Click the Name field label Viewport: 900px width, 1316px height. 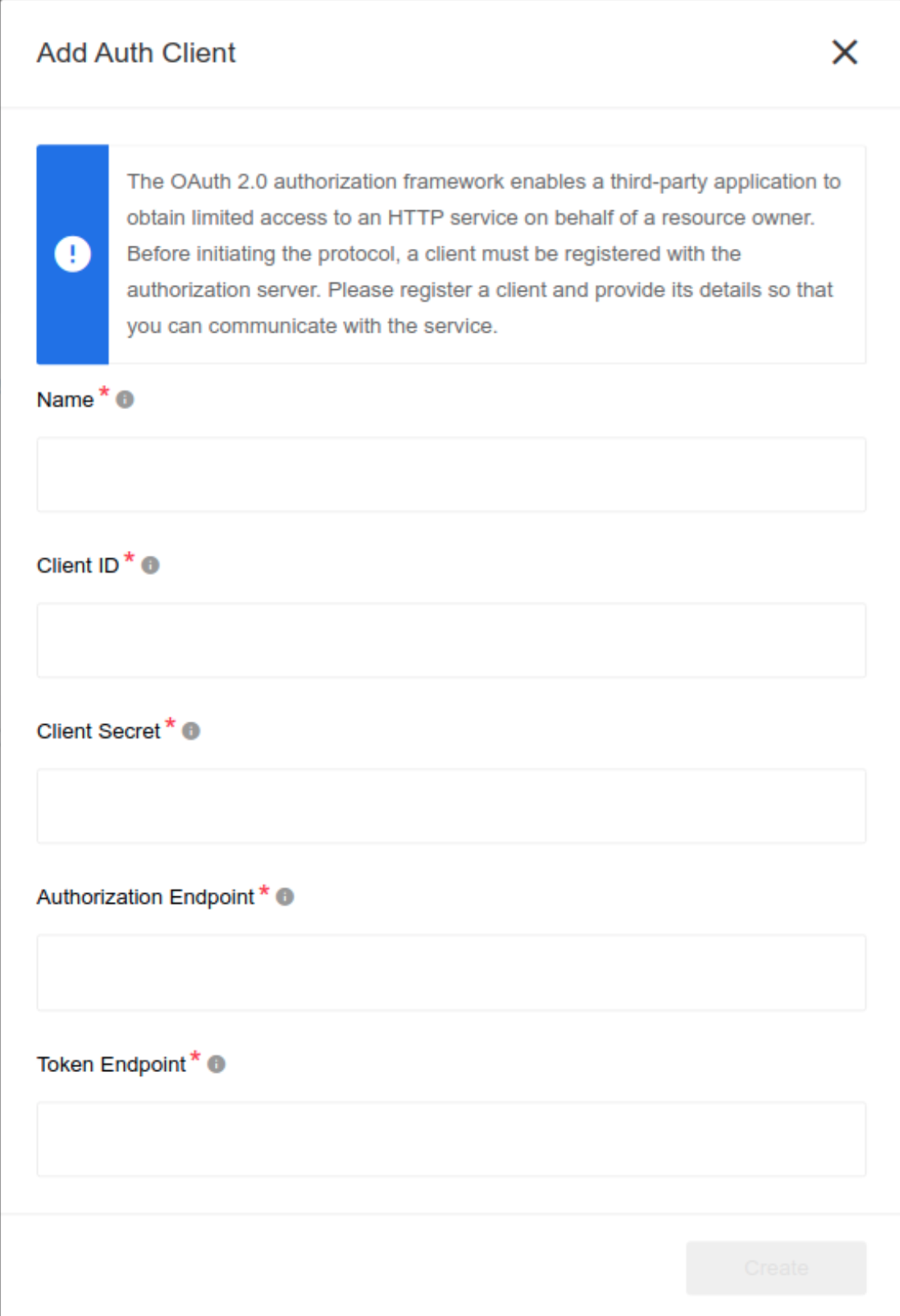(x=65, y=397)
